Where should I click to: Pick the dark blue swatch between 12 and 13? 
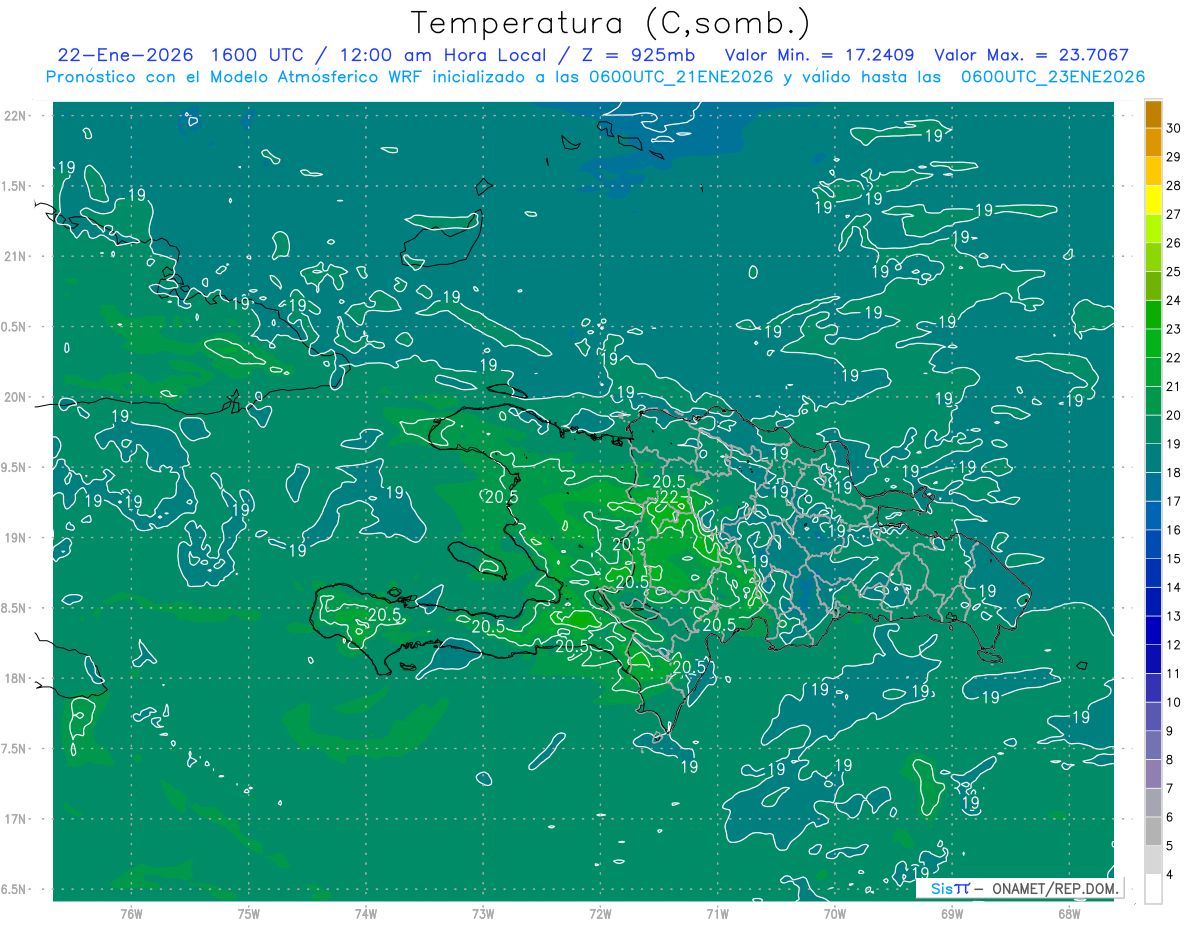pyautogui.click(x=1153, y=632)
